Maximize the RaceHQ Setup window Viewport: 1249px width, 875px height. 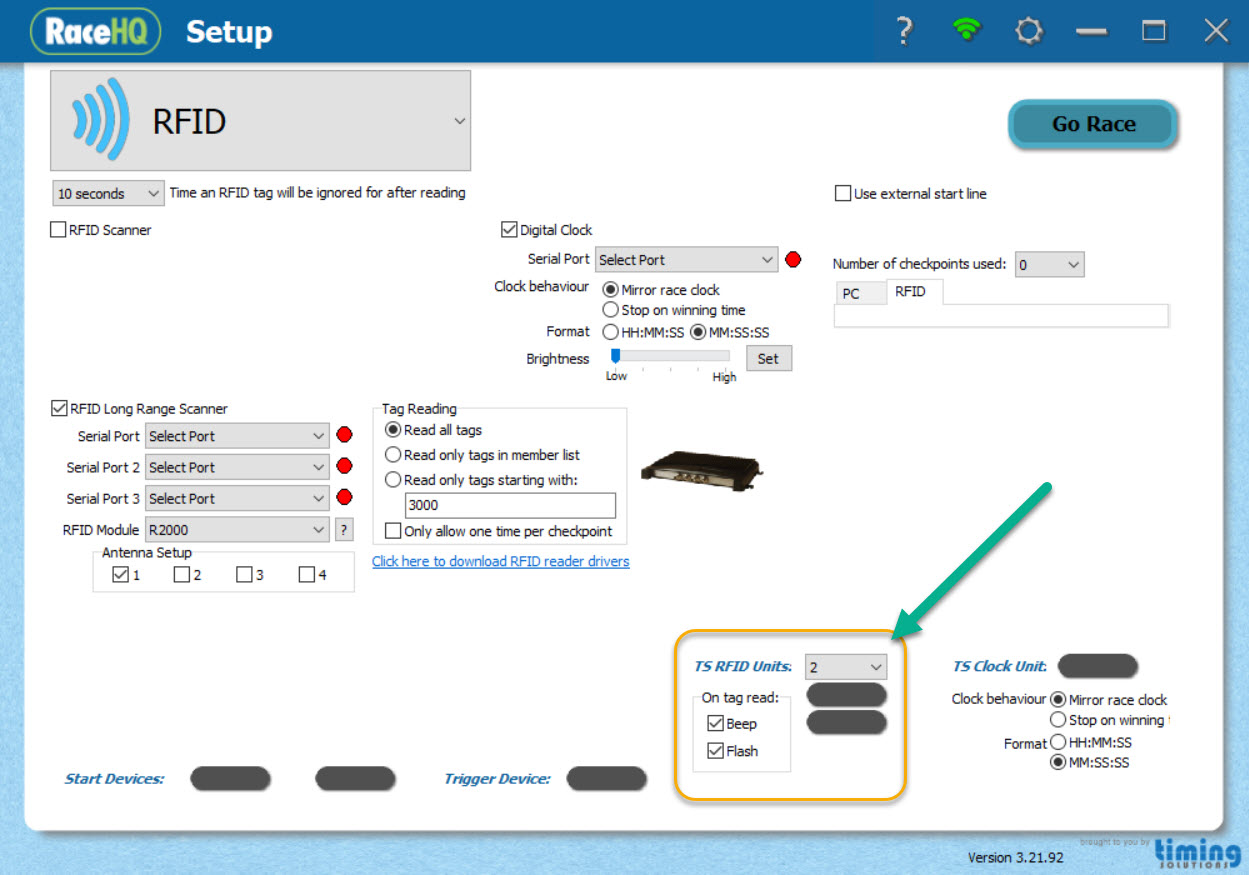(1154, 31)
